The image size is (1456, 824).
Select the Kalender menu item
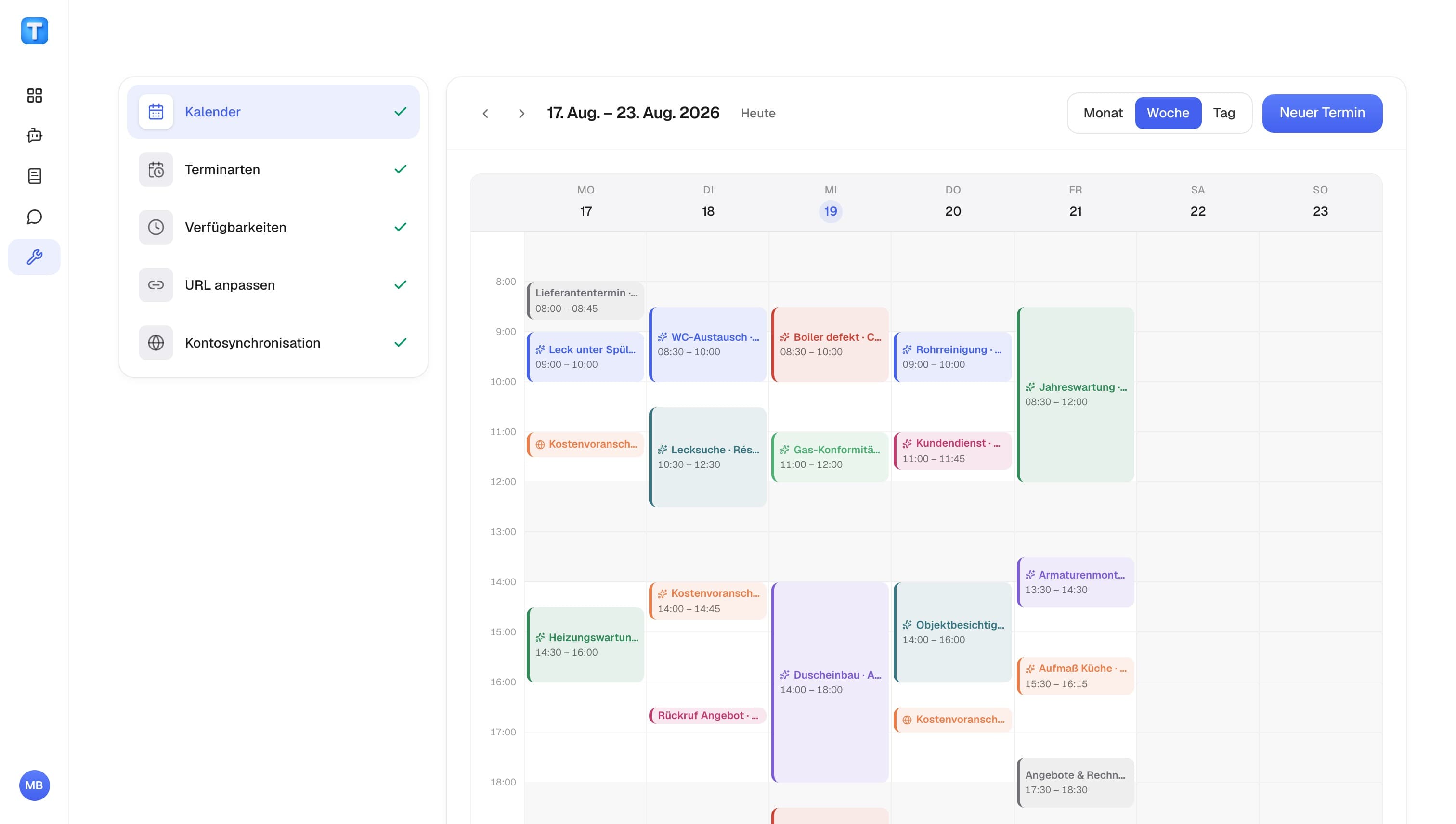click(x=273, y=112)
